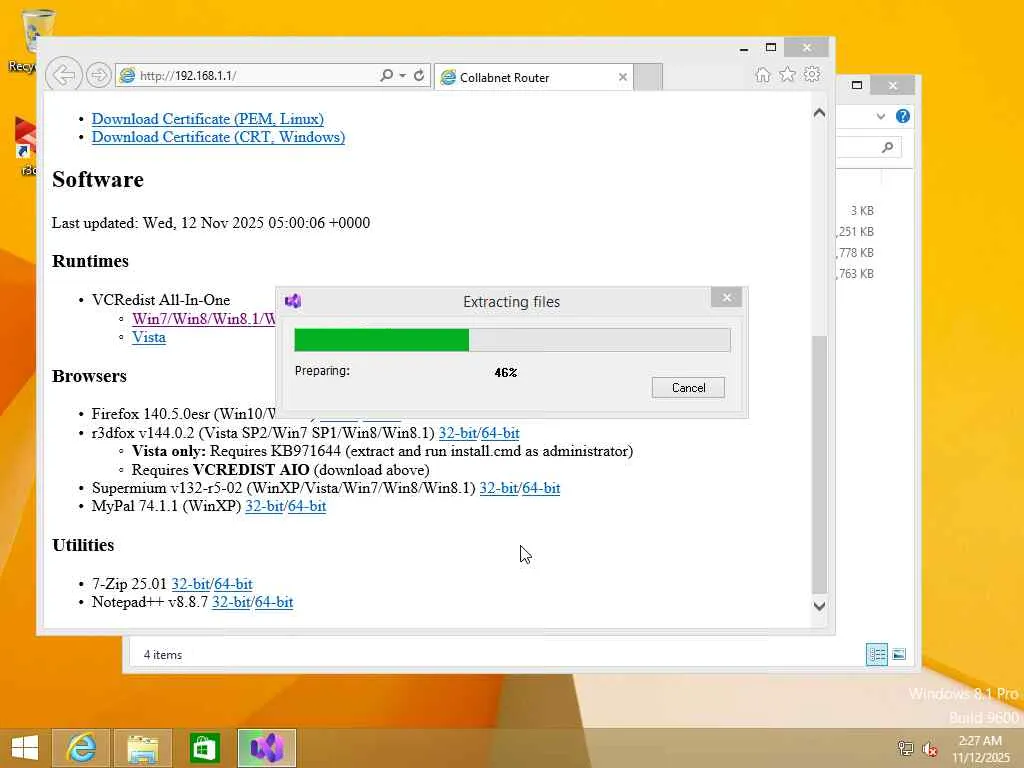Image resolution: width=1024 pixels, height=768 pixels.
Task: Maximize the Internet Explorer window
Action: pyautogui.click(x=771, y=47)
